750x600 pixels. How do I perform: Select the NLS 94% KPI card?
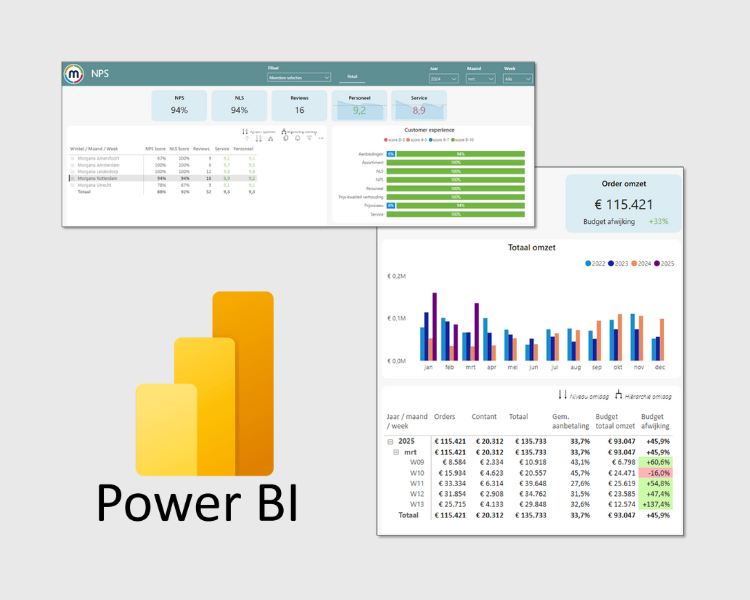(x=239, y=105)
